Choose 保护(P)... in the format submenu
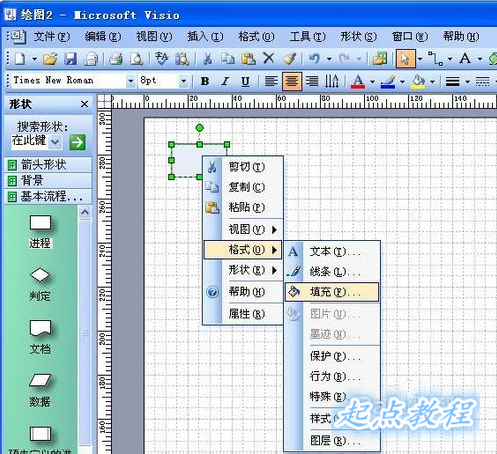 tap(332, 356)
